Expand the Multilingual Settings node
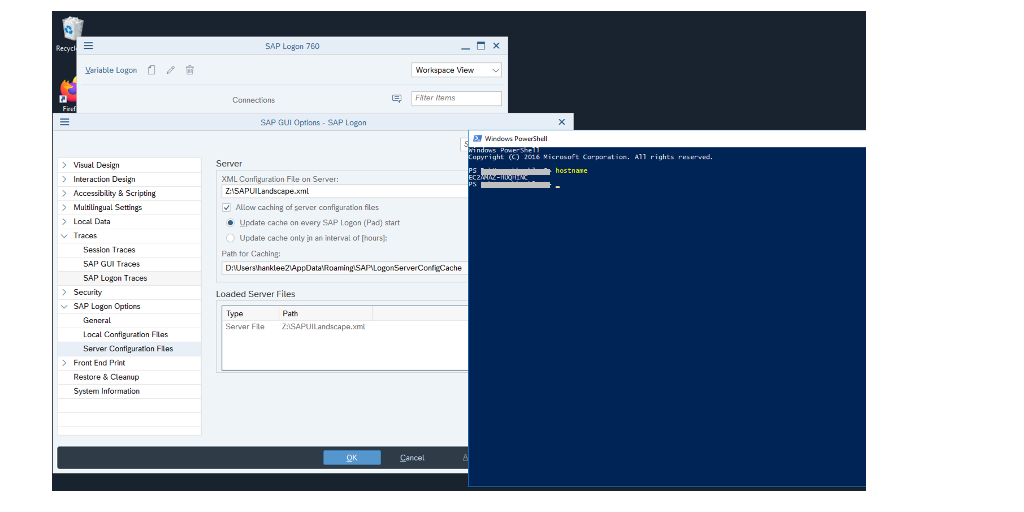 [x=64, y=207]
